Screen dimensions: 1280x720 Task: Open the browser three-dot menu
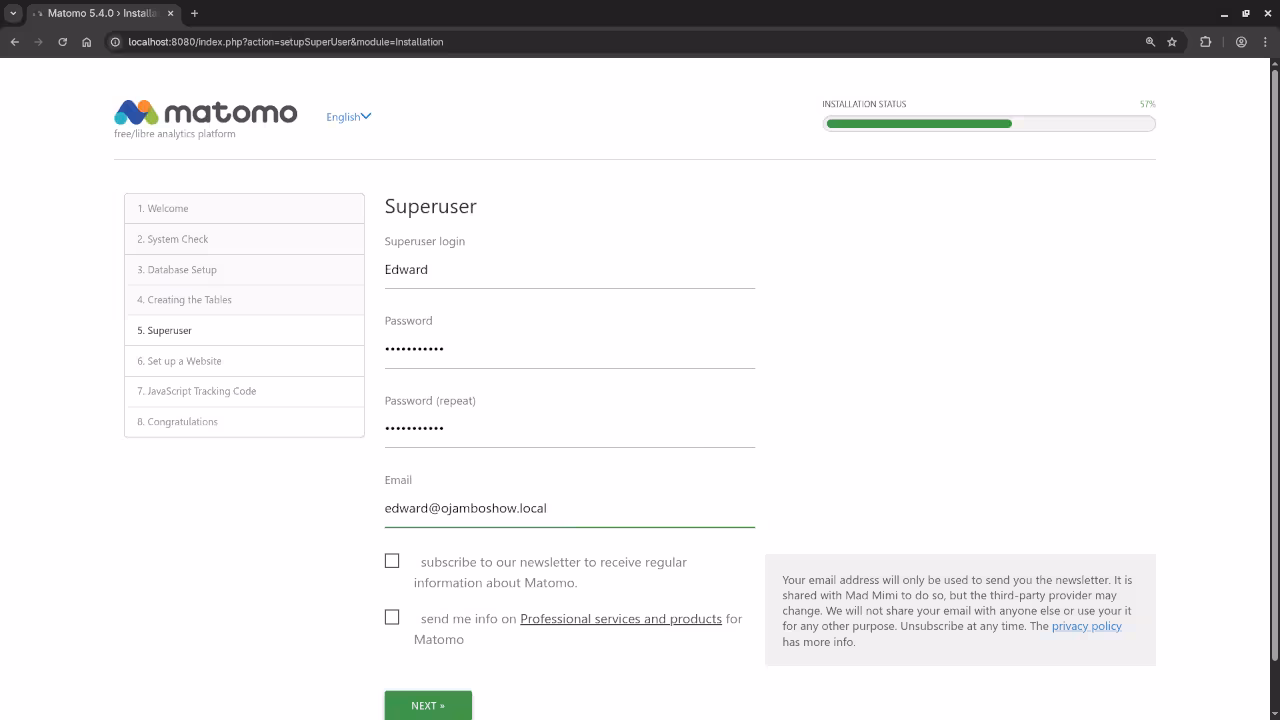1263,42
